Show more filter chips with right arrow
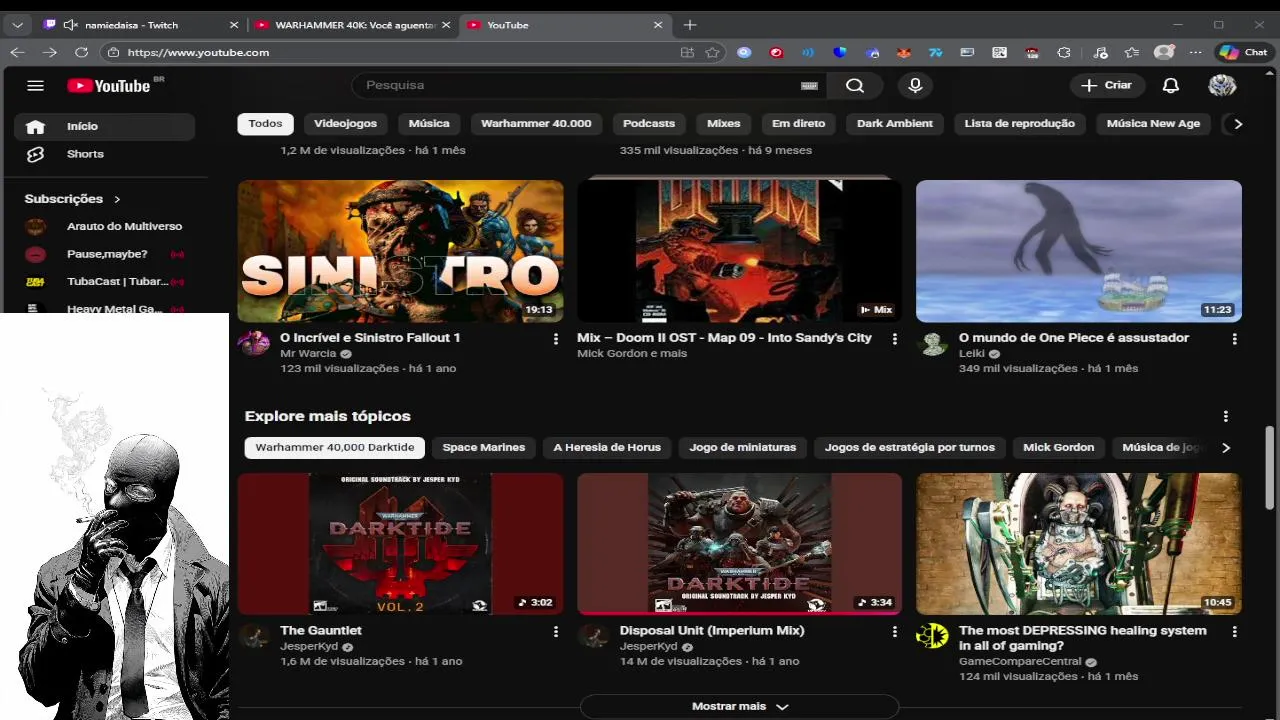This screenshot has width=1280, height=720. point(1238,124)
